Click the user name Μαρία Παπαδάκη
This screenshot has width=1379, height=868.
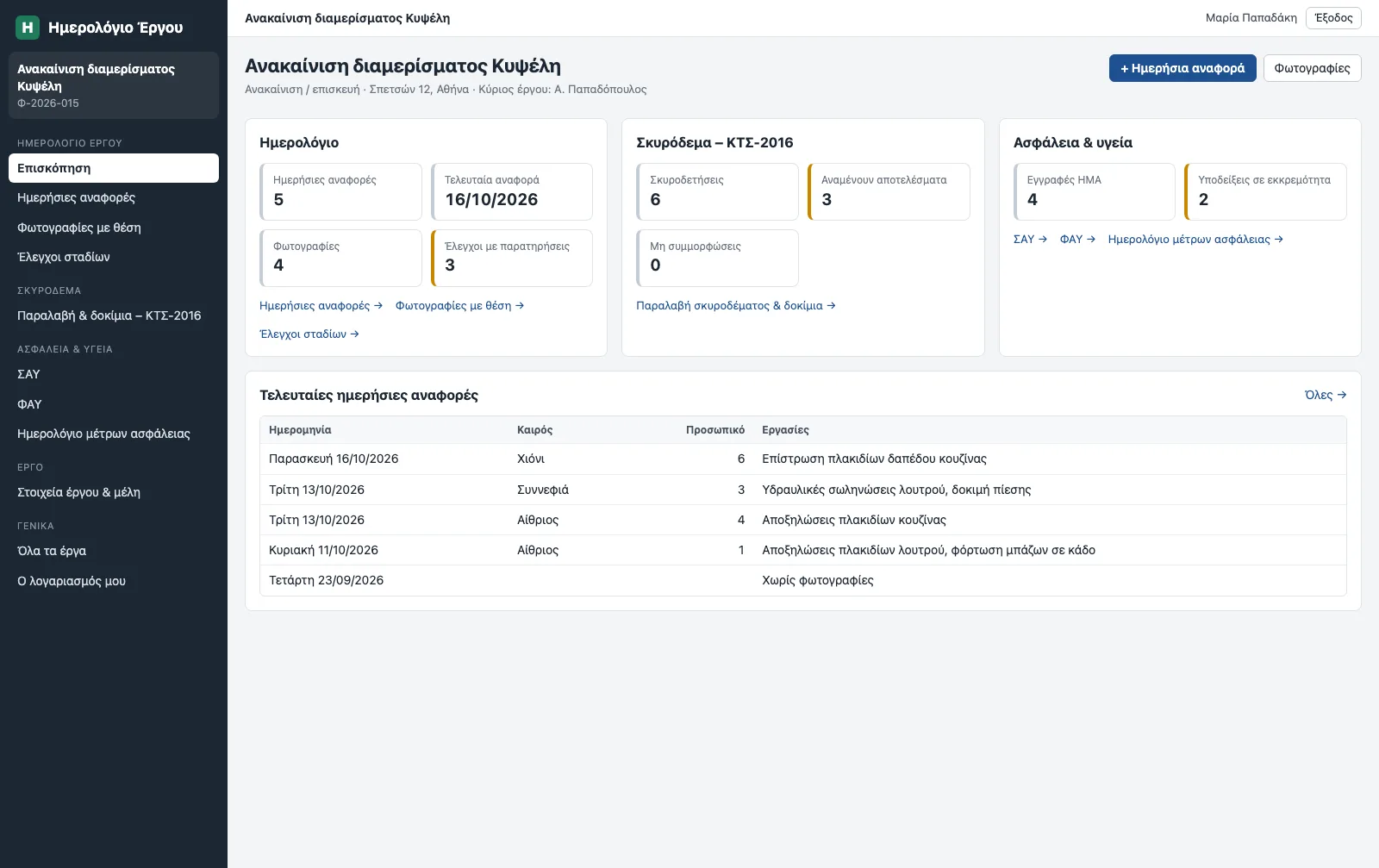click(1251, 18)
